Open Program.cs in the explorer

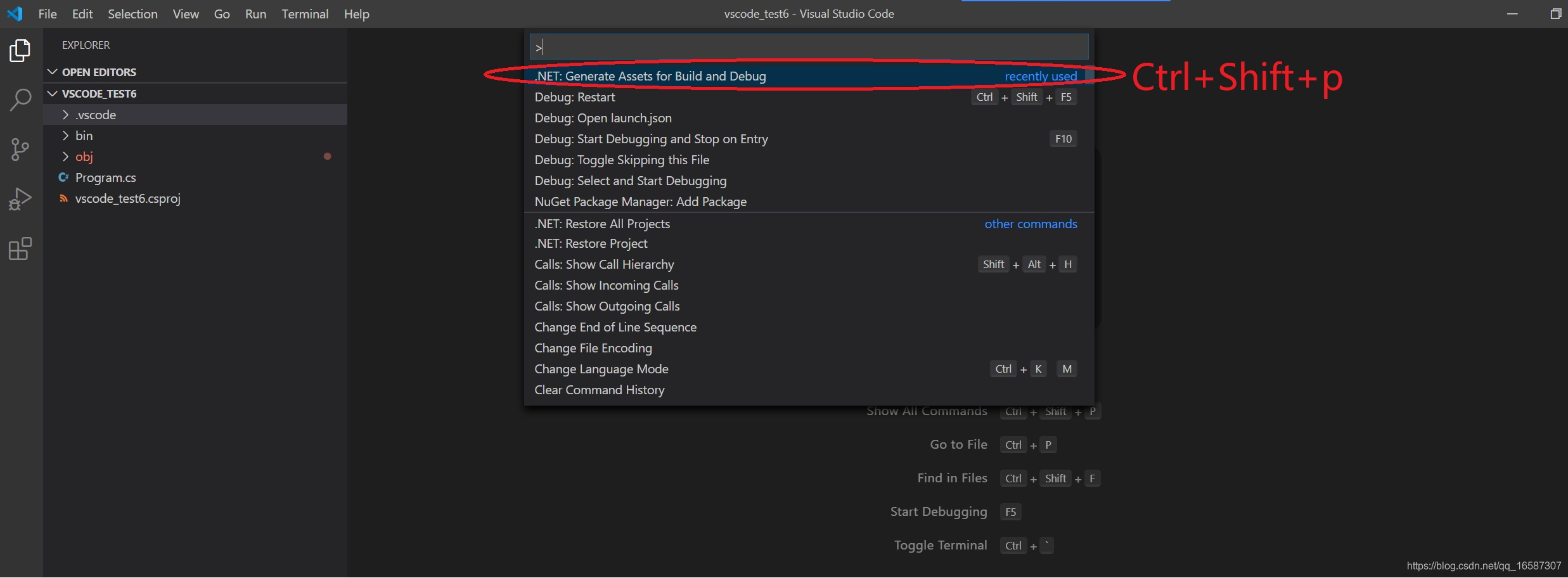(x=195, y=177)
